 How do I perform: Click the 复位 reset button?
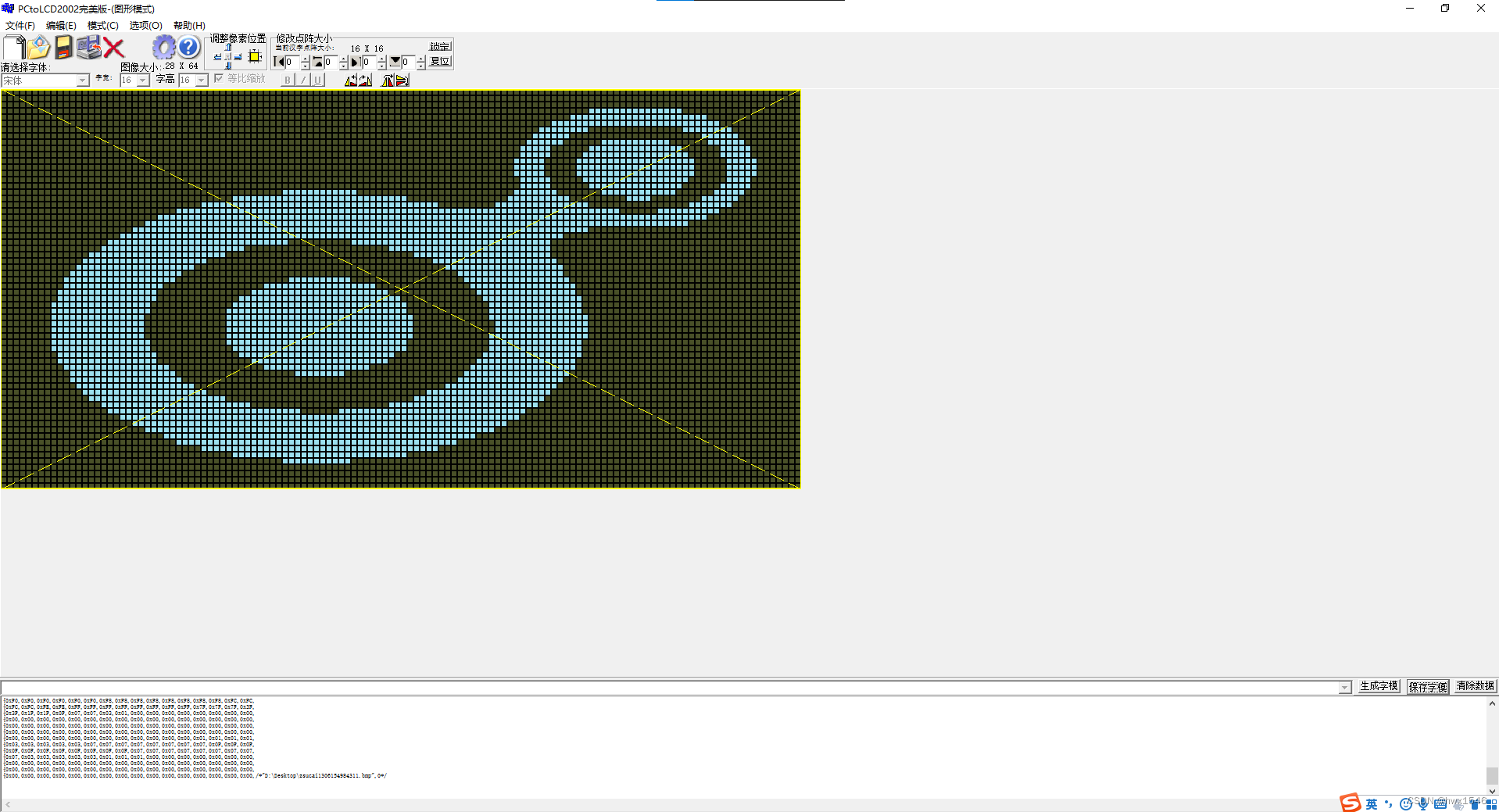[x=440, y=61]
